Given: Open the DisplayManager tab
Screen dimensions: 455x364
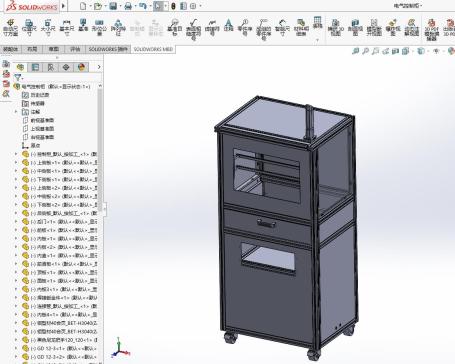Looking at the screenshot, I should (81, 67).
